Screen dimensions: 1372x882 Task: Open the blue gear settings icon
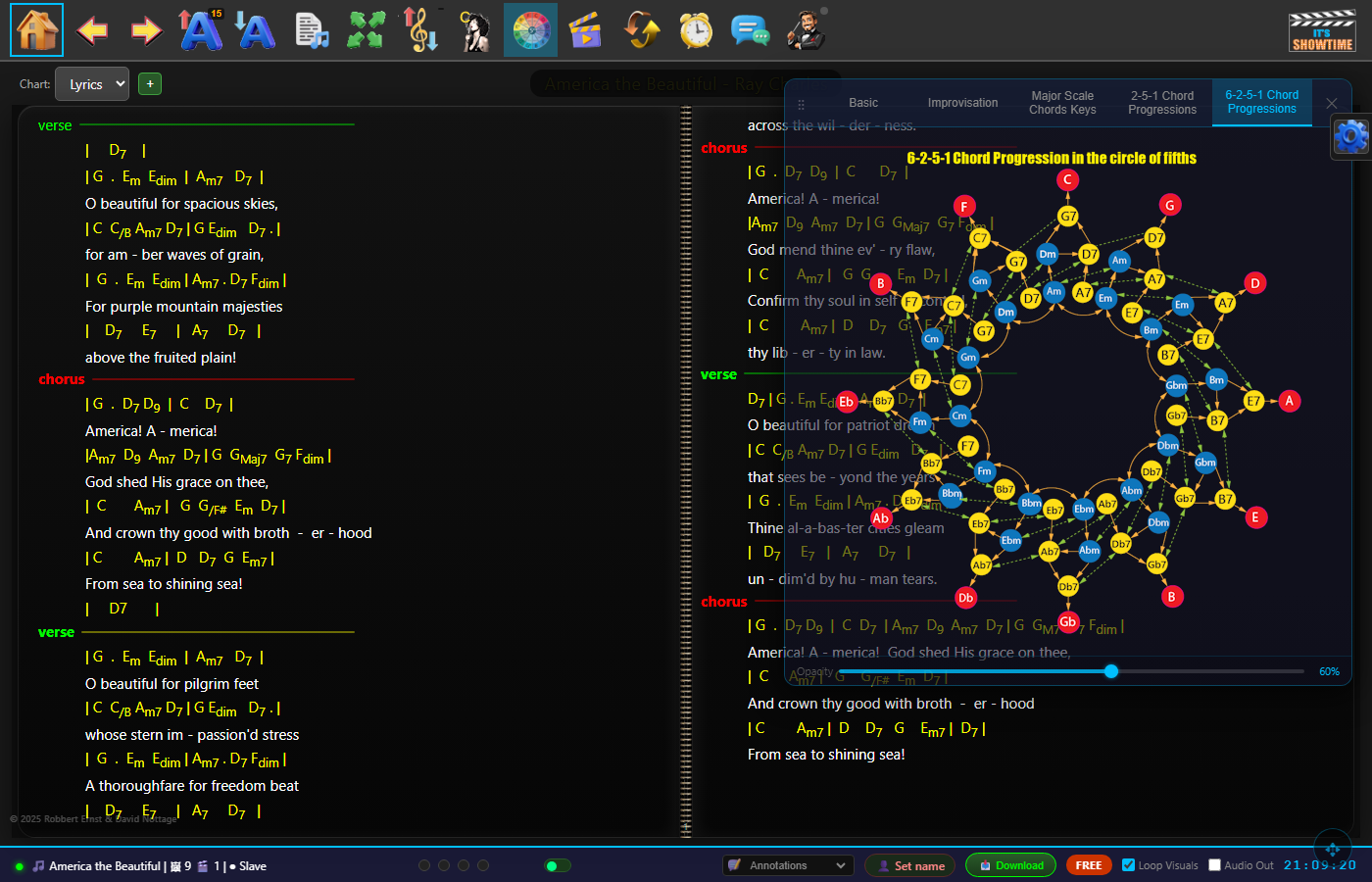coord(1350,136)
